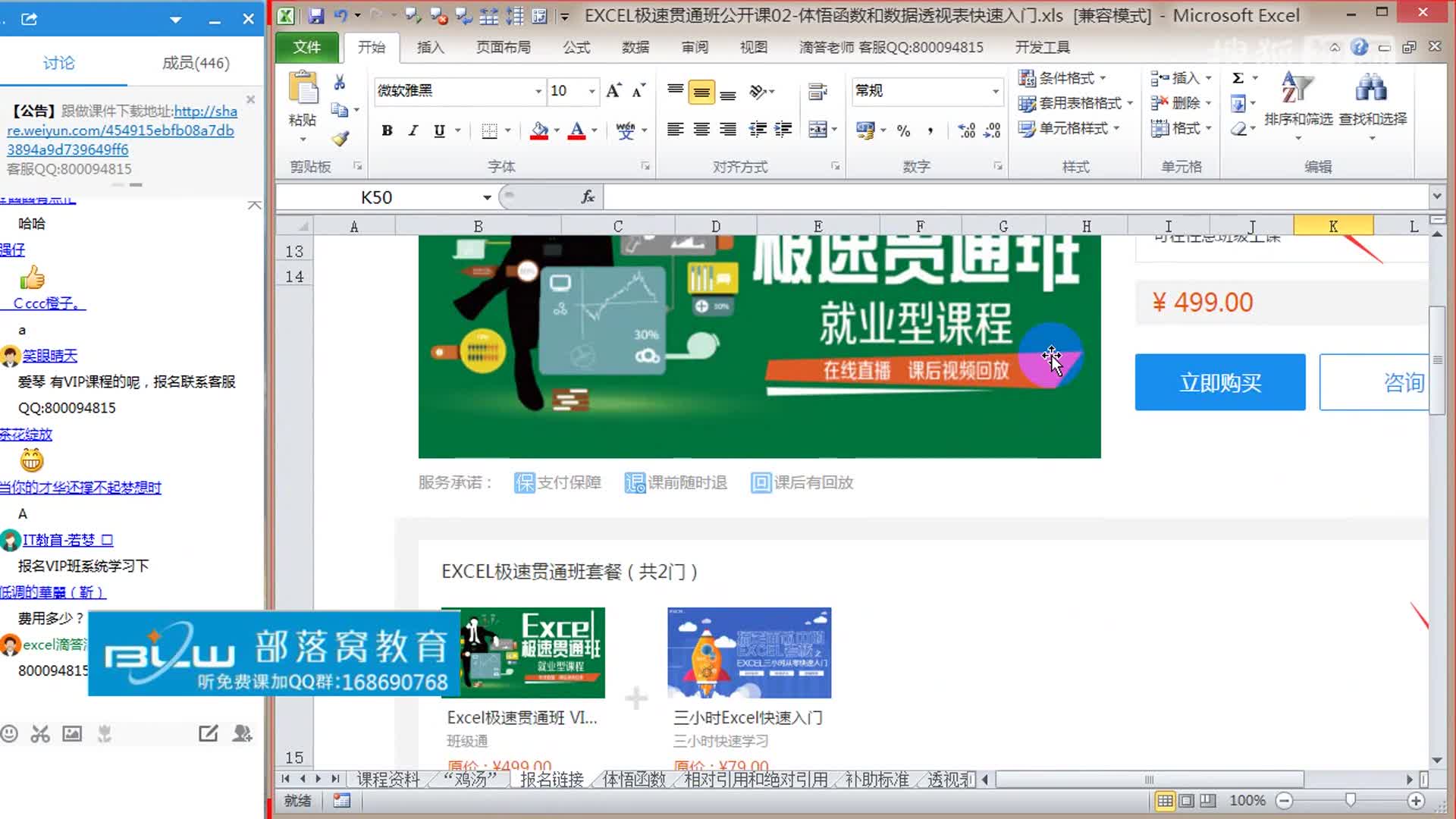Viewport: 1456px width, 819px height.
Task: Click the 立即购买 buy now button
Action: coord(1220,382)
